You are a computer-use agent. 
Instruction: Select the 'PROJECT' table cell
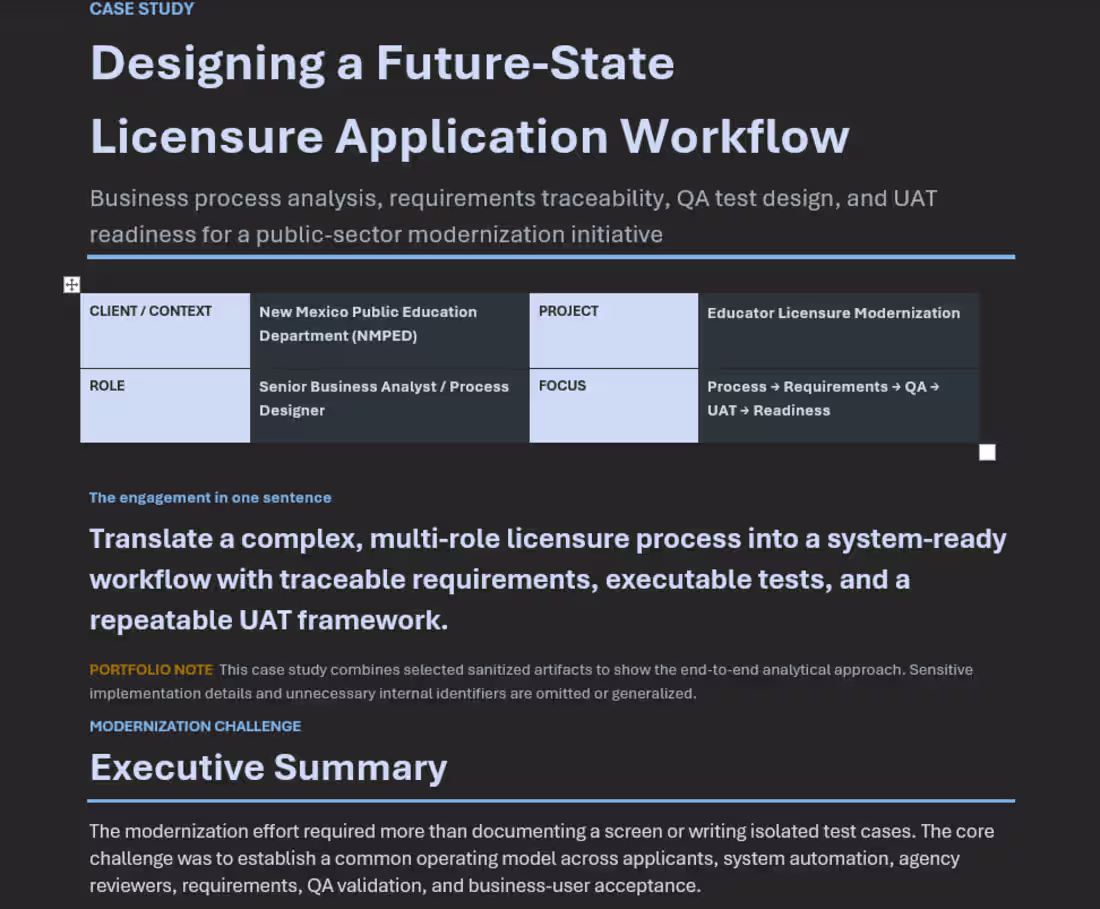point(614,330)
